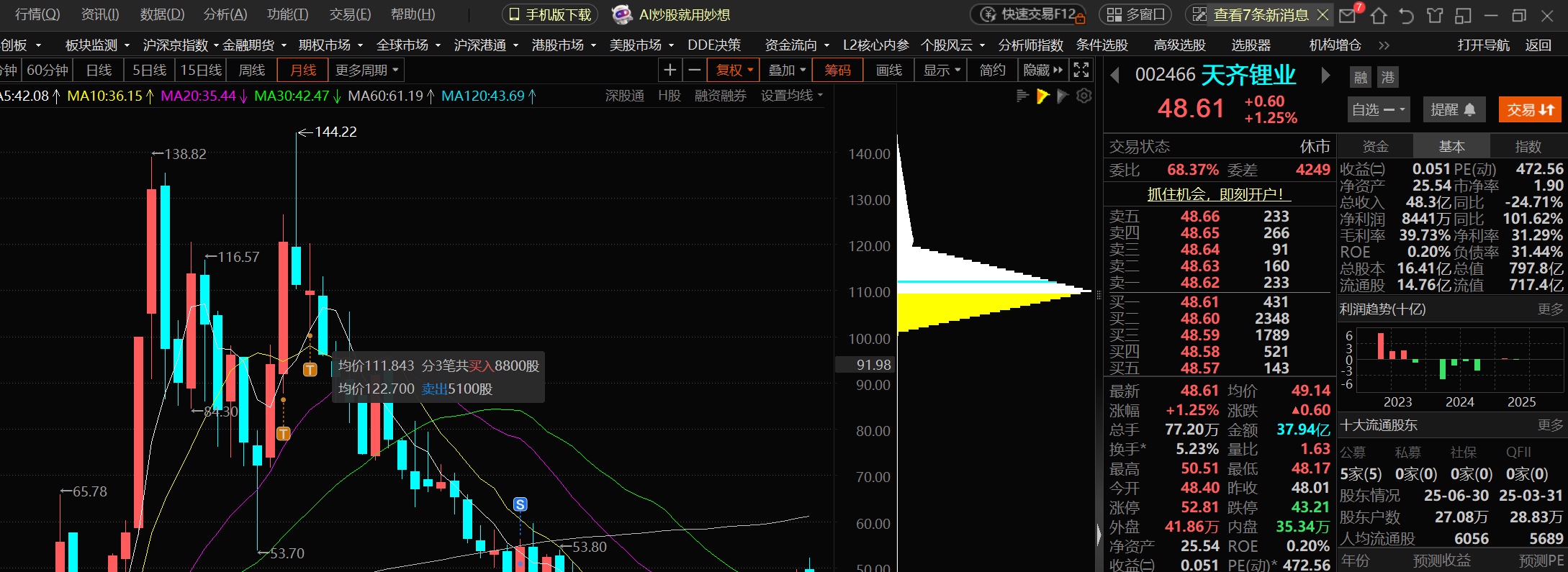Open chip distribution settings gear
Screen dimensions: 1568x572
coord(1083,96)
